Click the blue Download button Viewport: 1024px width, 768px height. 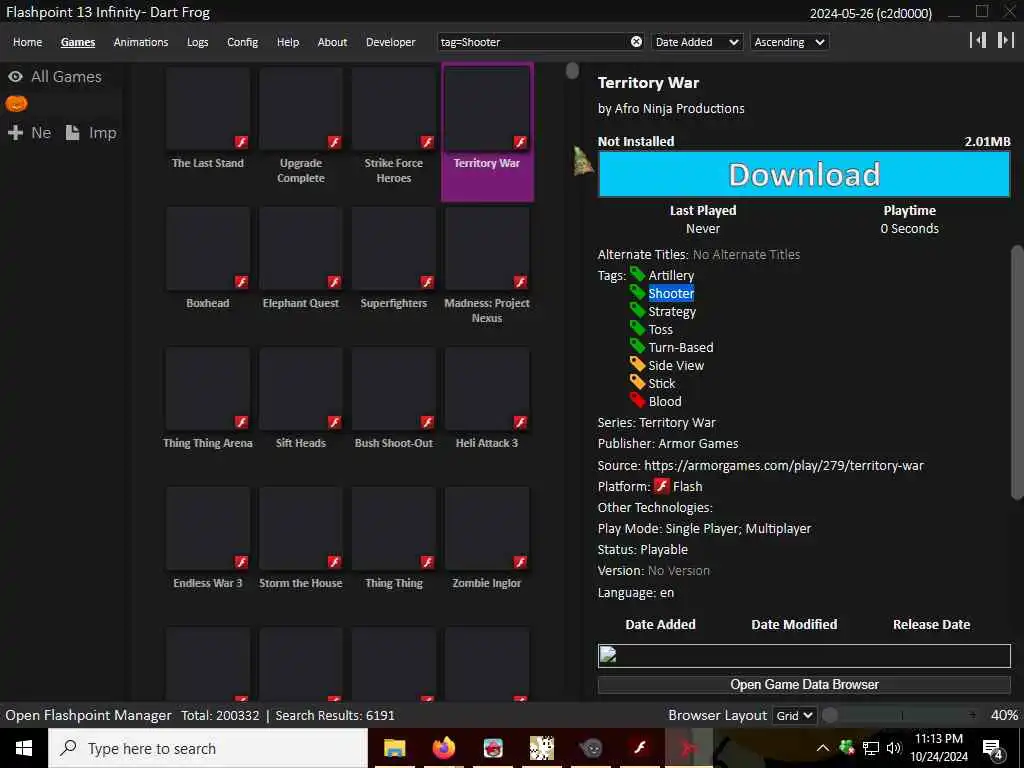tap(804, 174)
